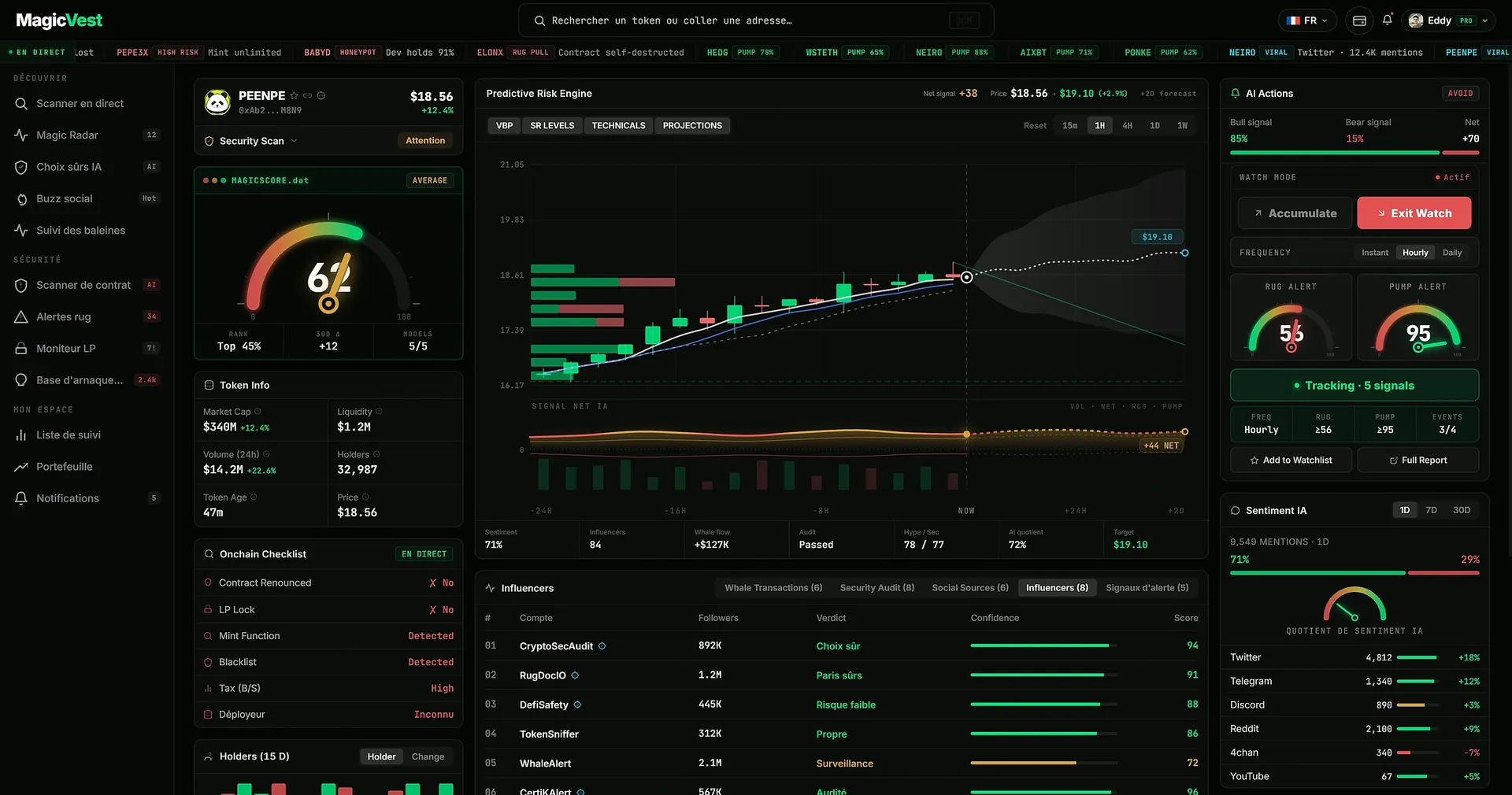
Task: Copy PEENPE link via chain icon
Action: pos(307,96)
